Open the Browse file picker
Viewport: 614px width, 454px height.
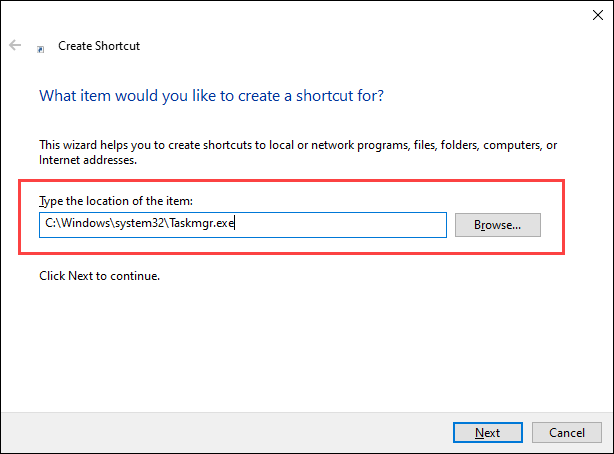tap(497, 225)
